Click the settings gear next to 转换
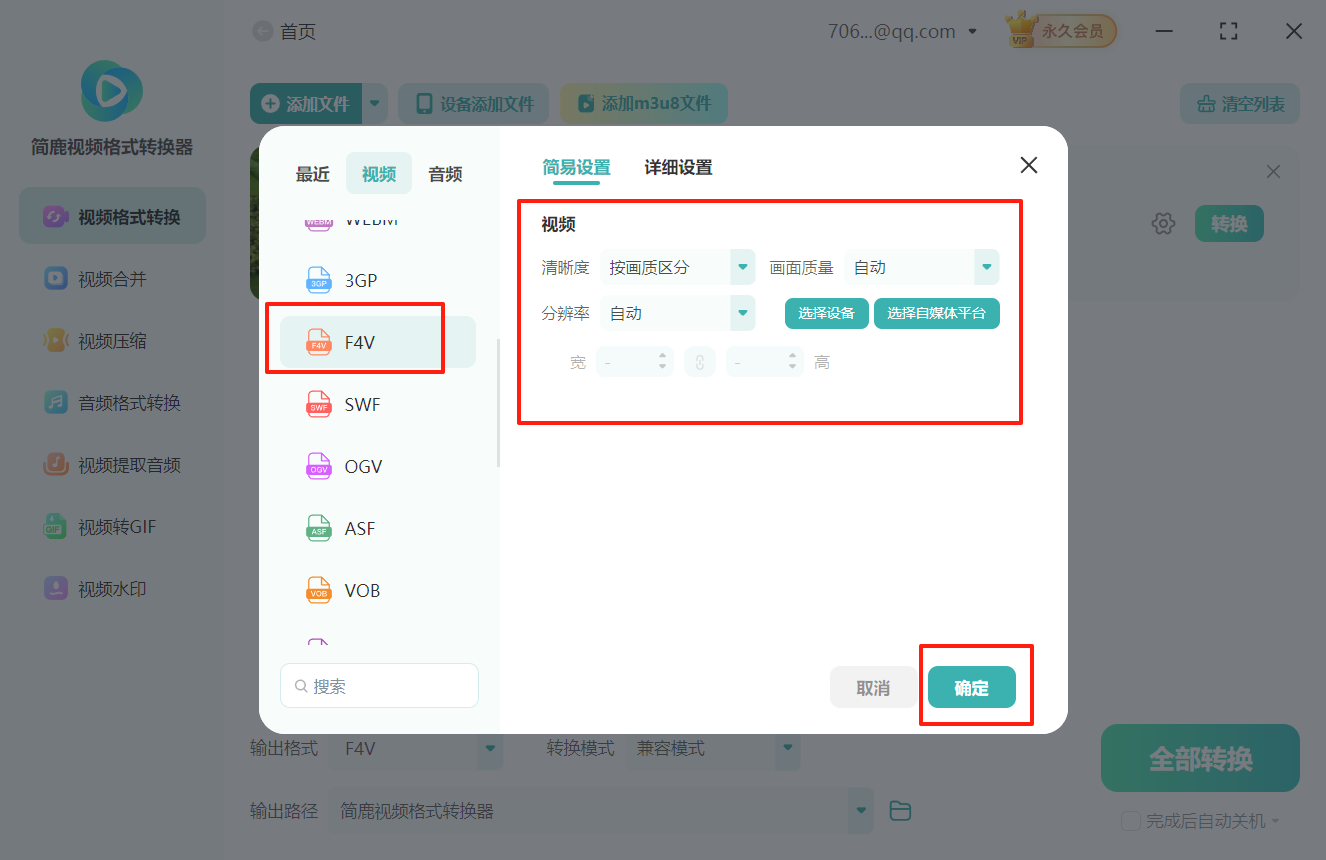 1163,223
